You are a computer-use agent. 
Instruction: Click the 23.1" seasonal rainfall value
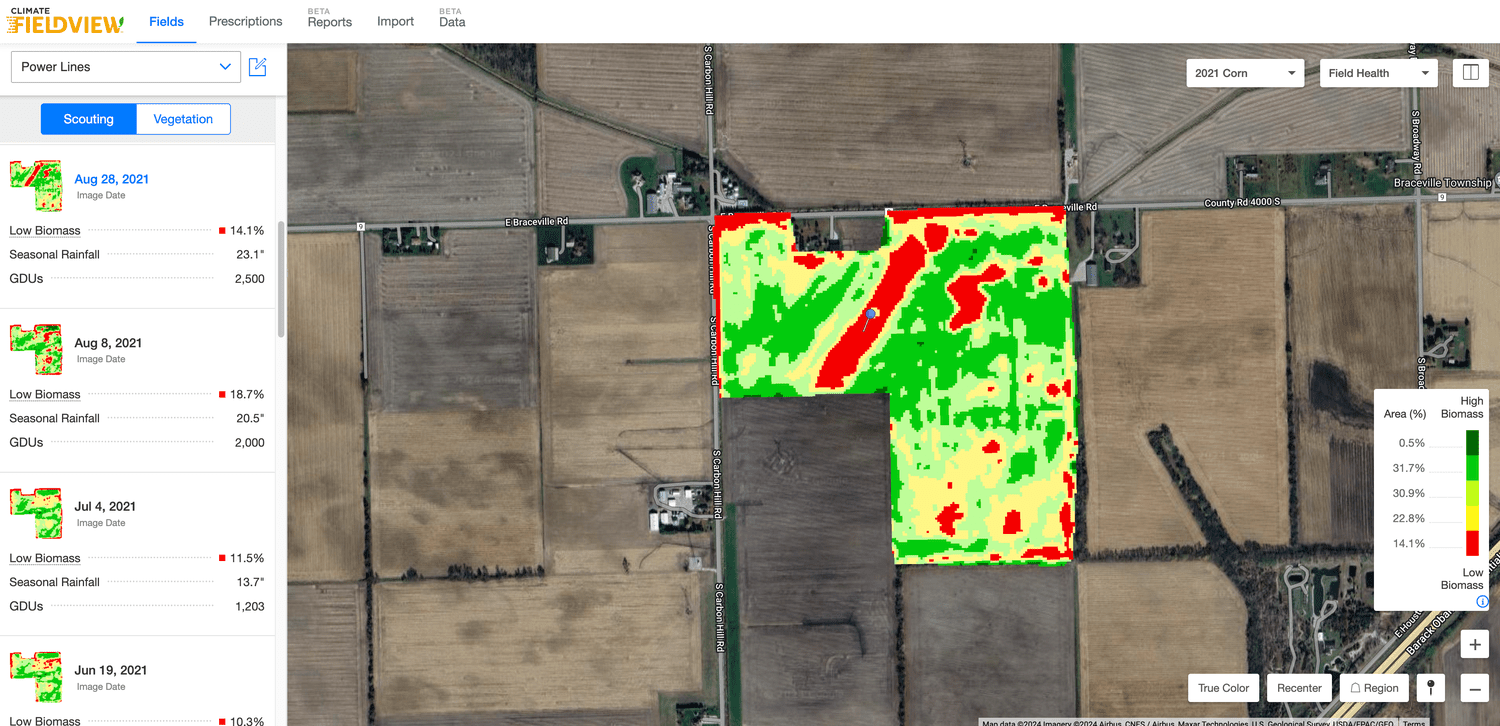point(250,255)
